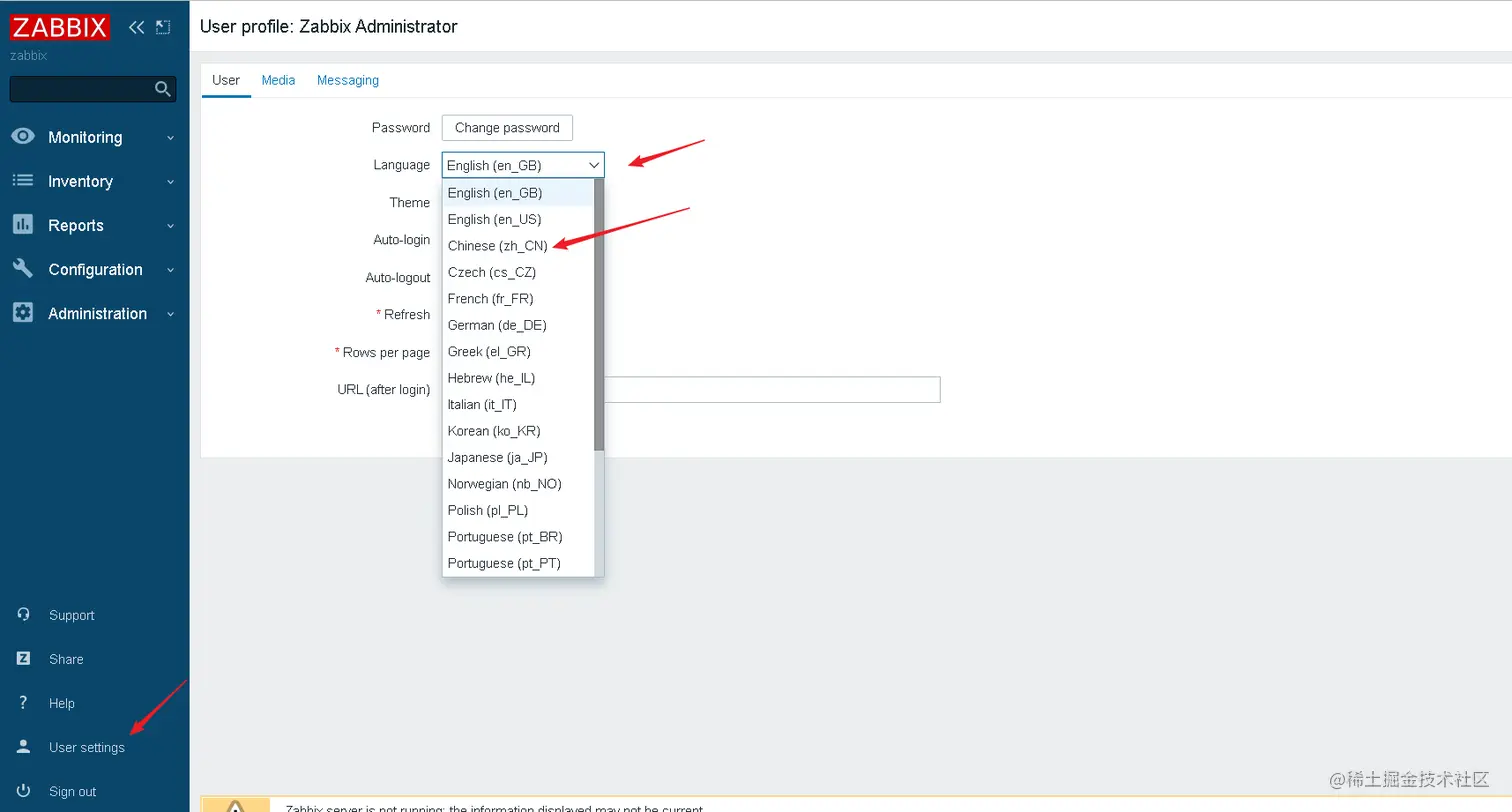The image size is (1512, 812).
Task: Choose Korean (ko_KR) language
Action: pos(519,431)
